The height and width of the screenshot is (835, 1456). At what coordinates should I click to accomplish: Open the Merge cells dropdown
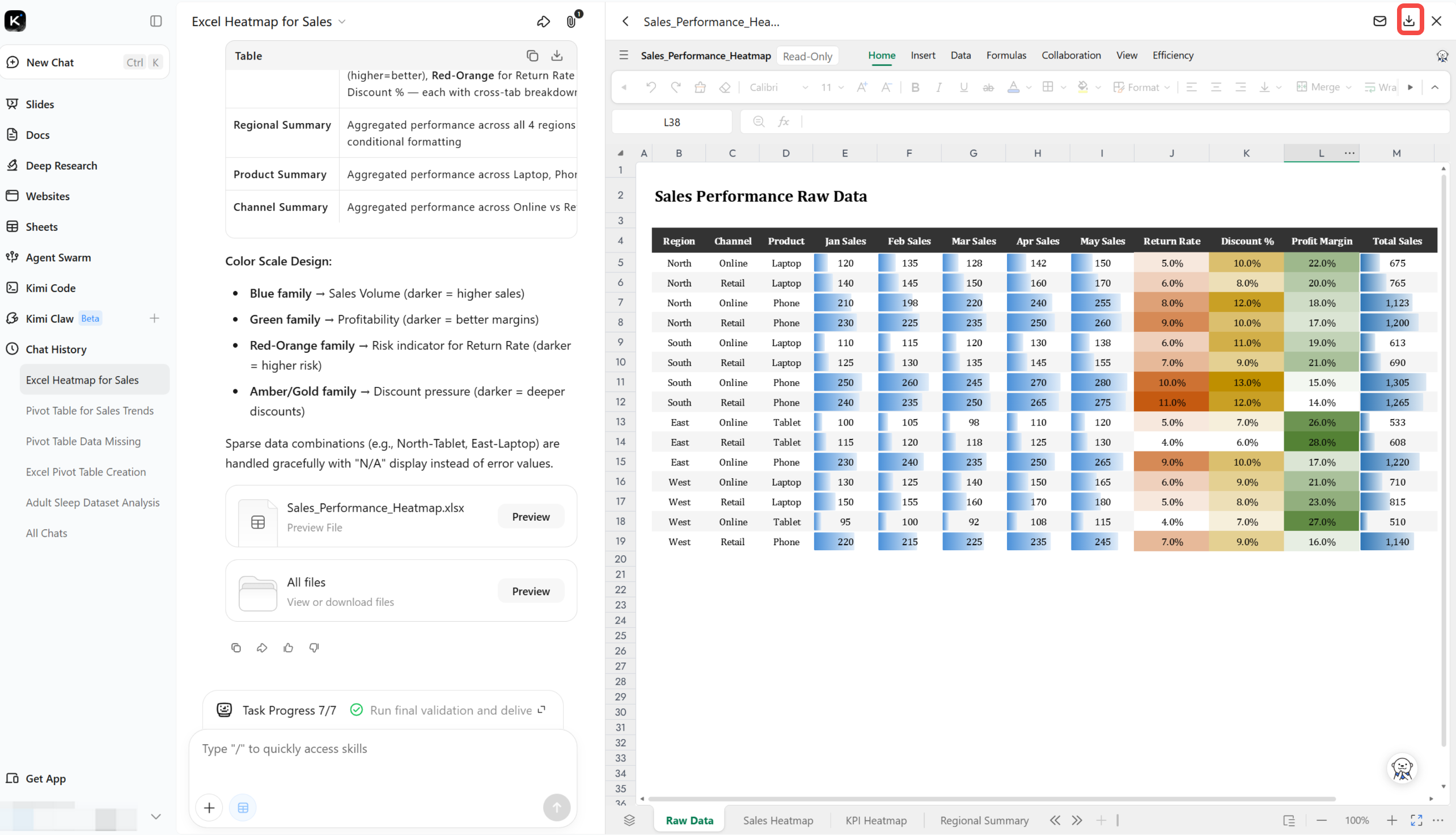pos(1324,87)
